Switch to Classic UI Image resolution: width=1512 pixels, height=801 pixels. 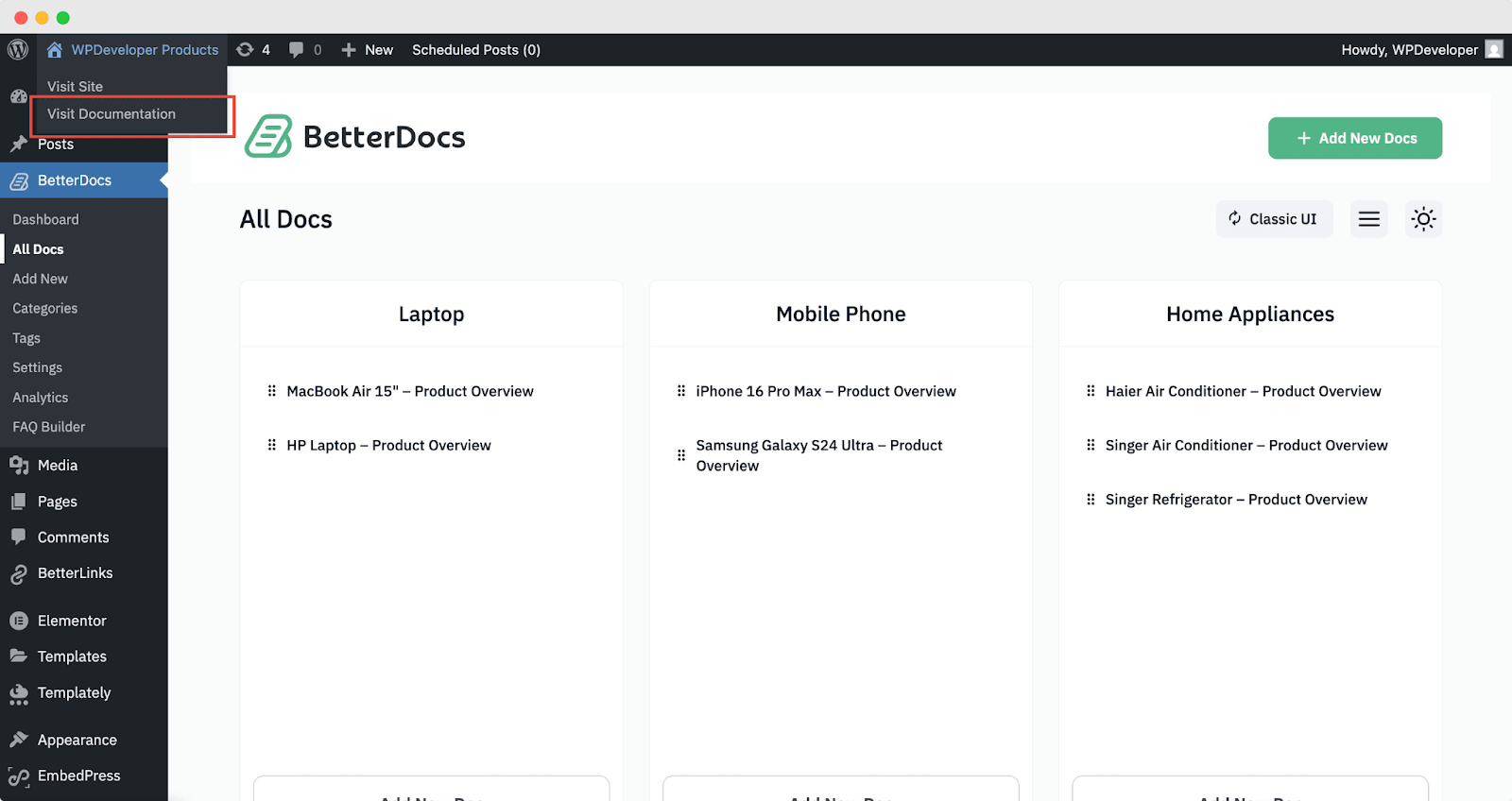pyautogui.click(x=1273, y=219)
